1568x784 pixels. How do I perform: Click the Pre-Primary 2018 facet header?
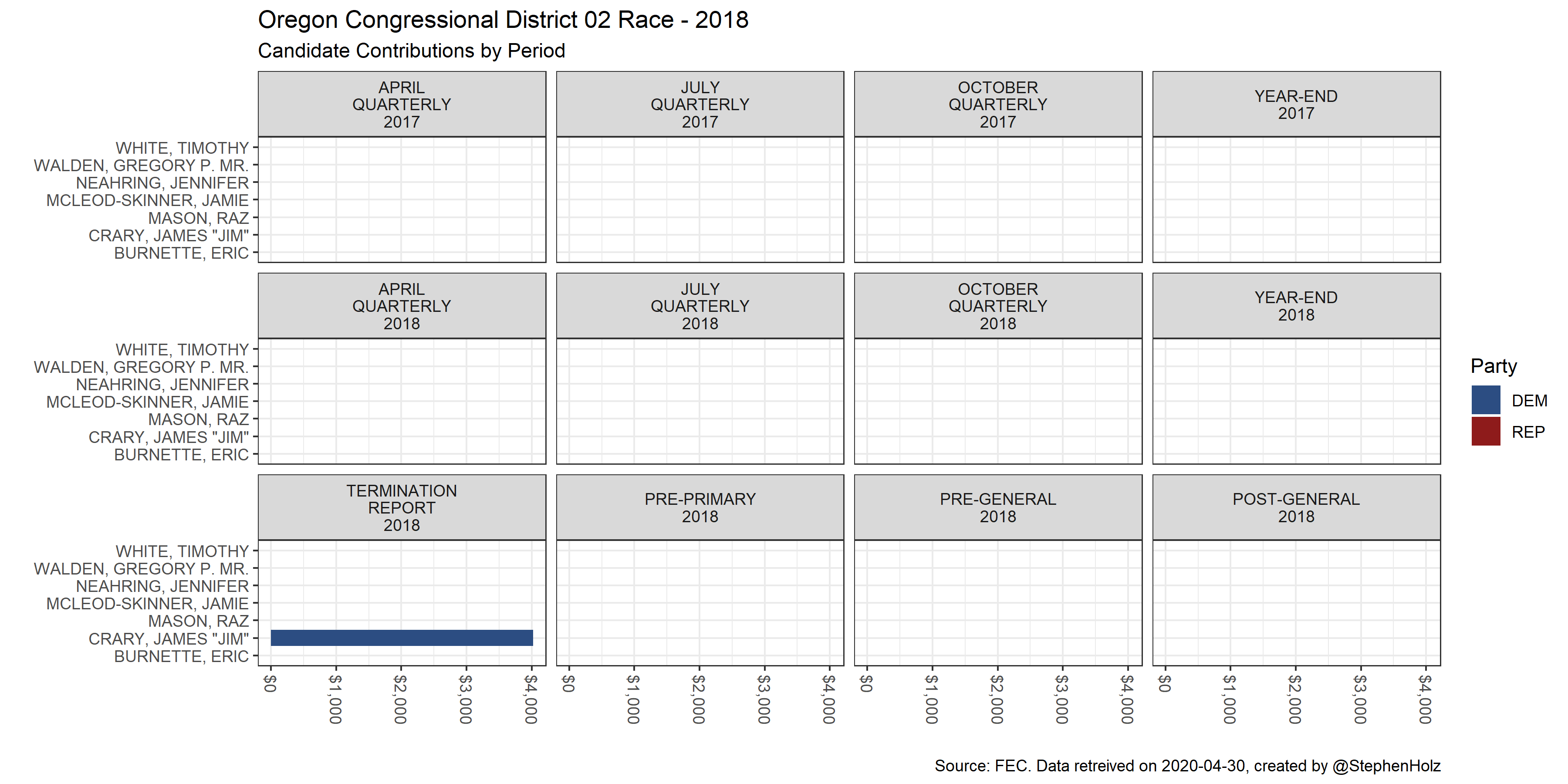pyautogui.click(x=700, y=508)
